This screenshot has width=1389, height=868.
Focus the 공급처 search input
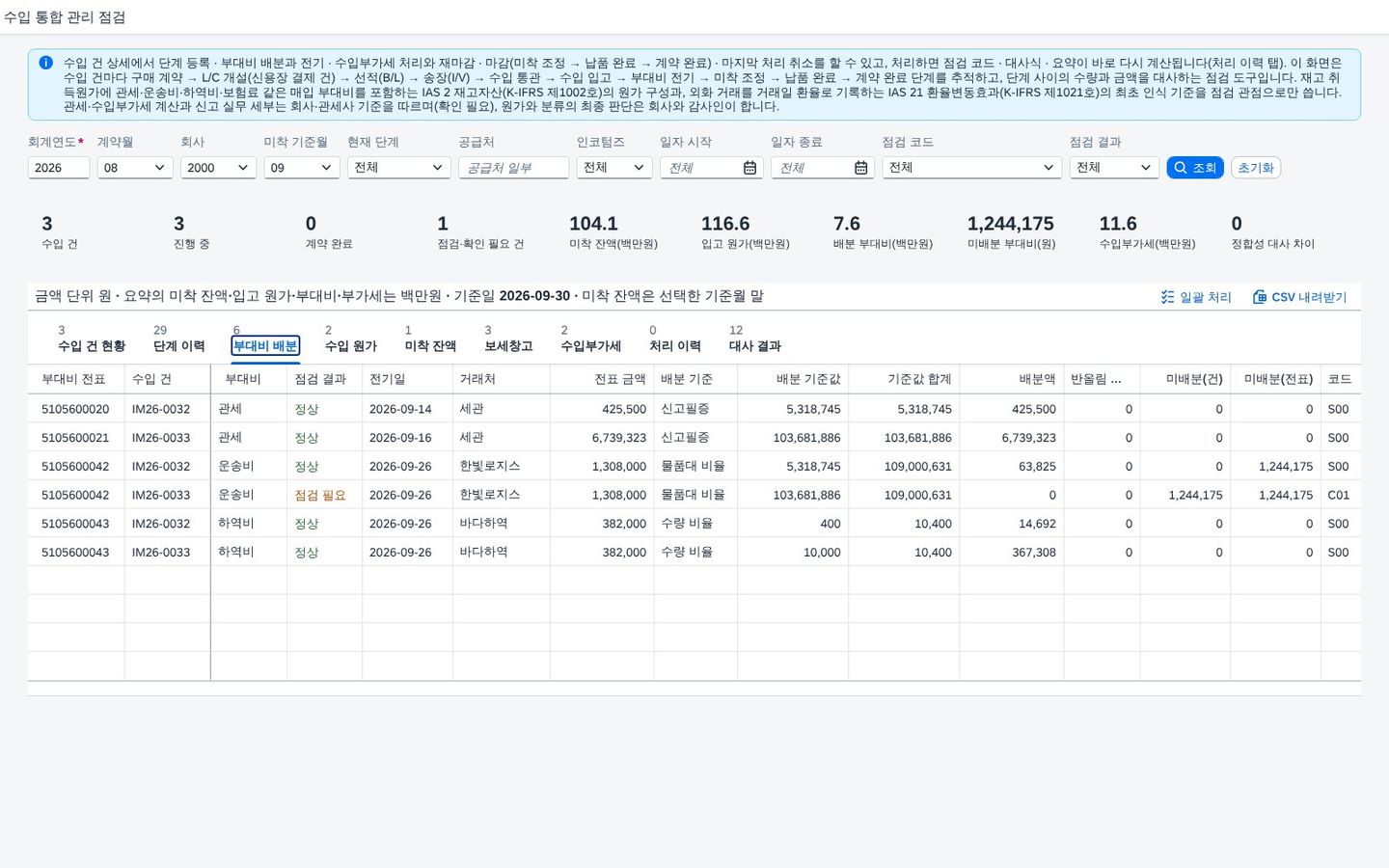click(513, 168)
